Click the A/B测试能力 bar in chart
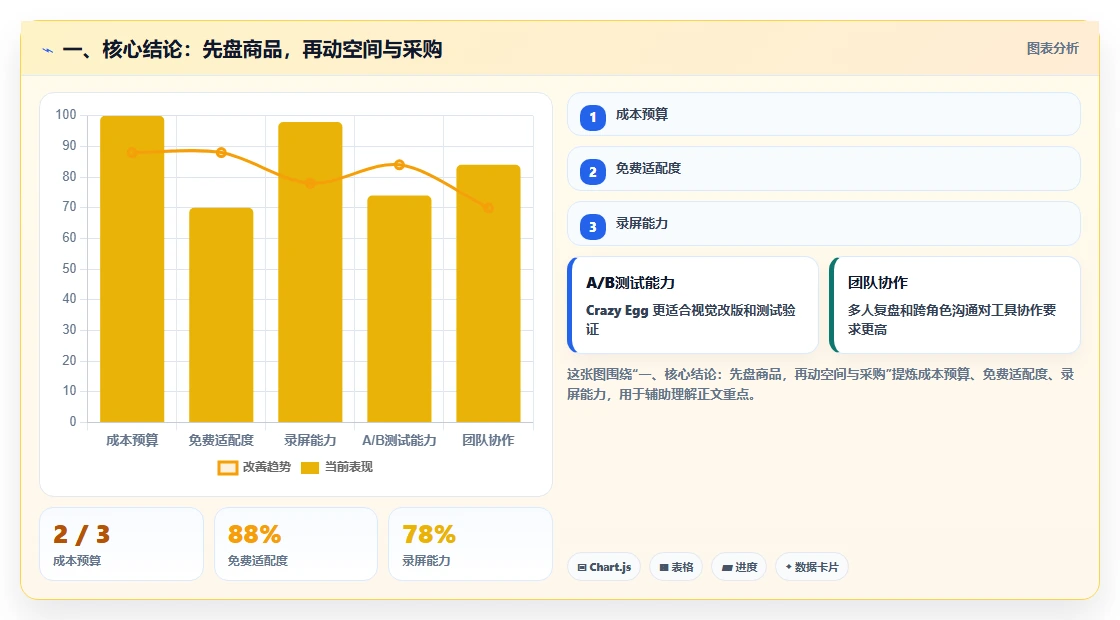This screenshot has width=1120, height=620. click(x=399, y=309)
